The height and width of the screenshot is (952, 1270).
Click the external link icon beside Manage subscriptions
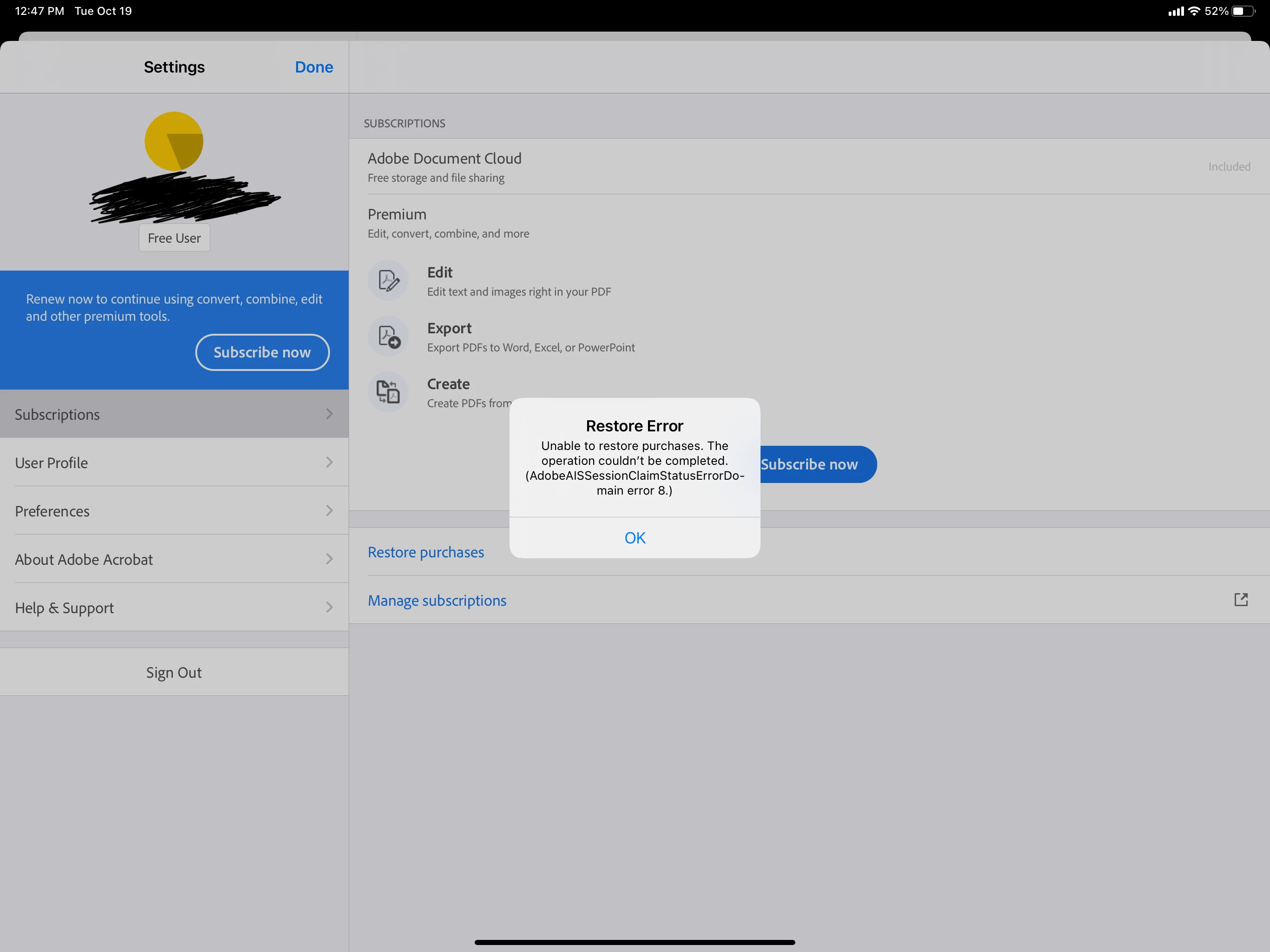point(1241,600)
